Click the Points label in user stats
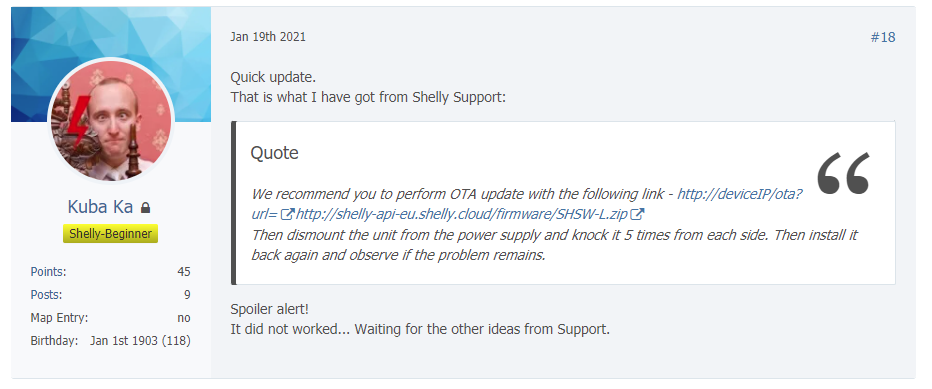Viewport: 932px width, 389px height. pos(48,272)
